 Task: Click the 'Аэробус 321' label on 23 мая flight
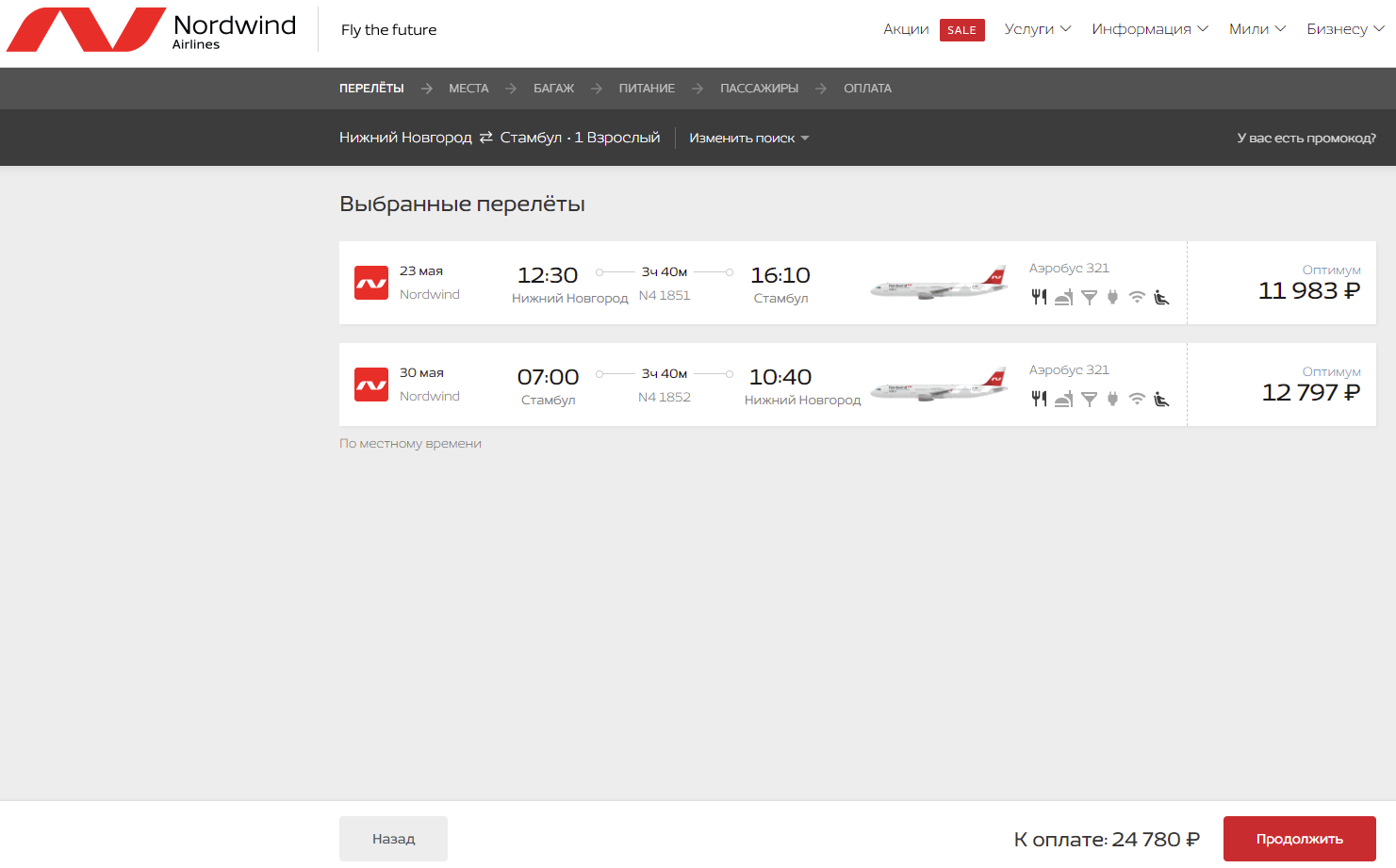tap(1069, 269)
